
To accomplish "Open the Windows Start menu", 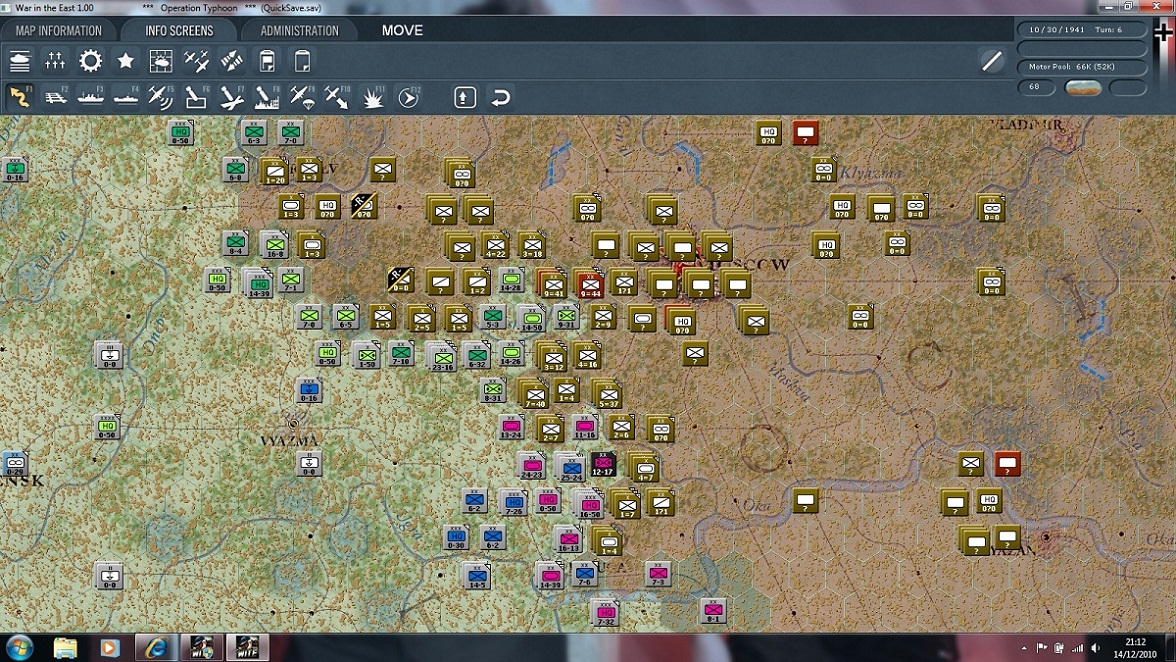I will click(19, 647).
